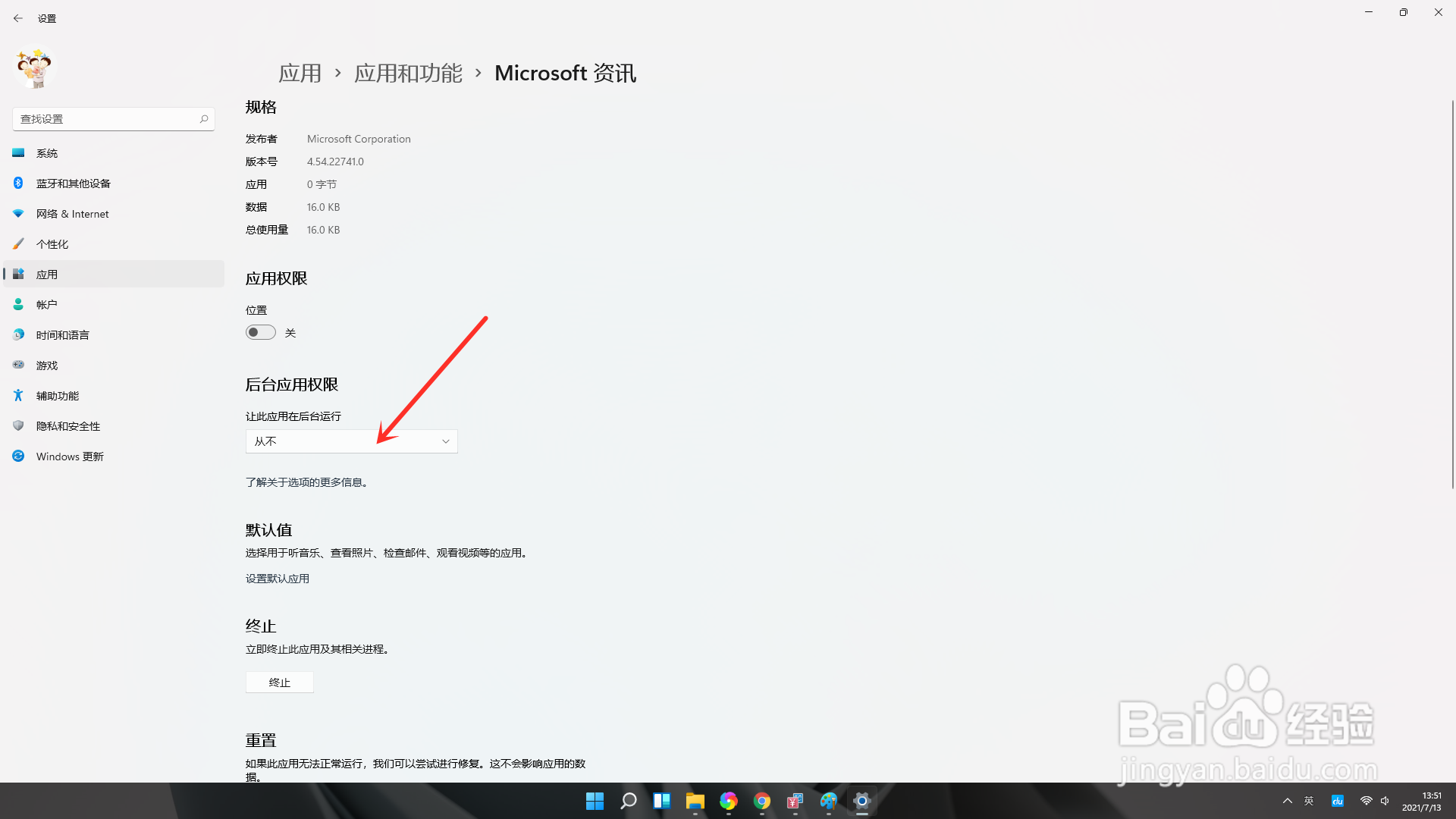The image size is (1456, 819).
Task: Click the 辅助功能 accessibility icon
Action: [x=18, y=395]
